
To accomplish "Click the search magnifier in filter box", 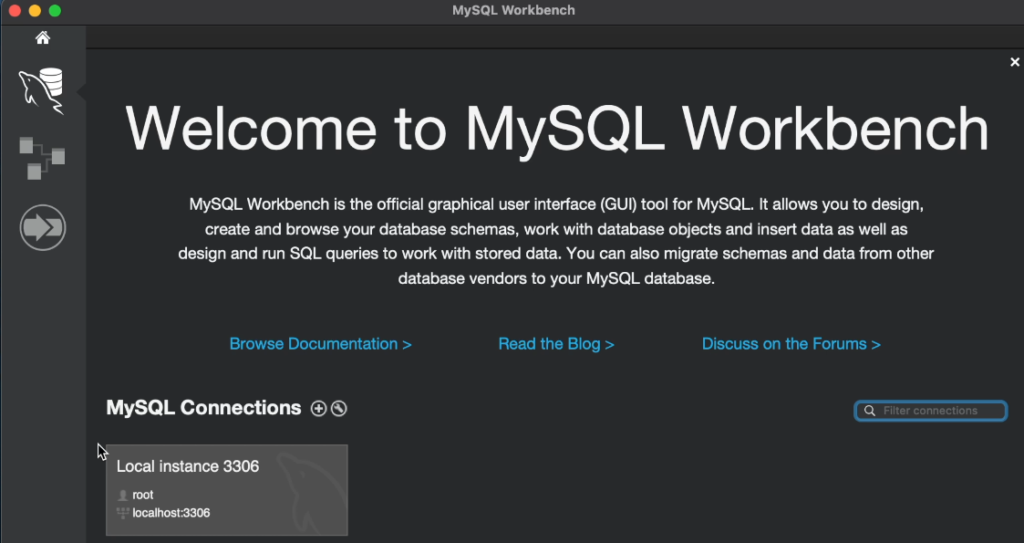I will point(869,411).
